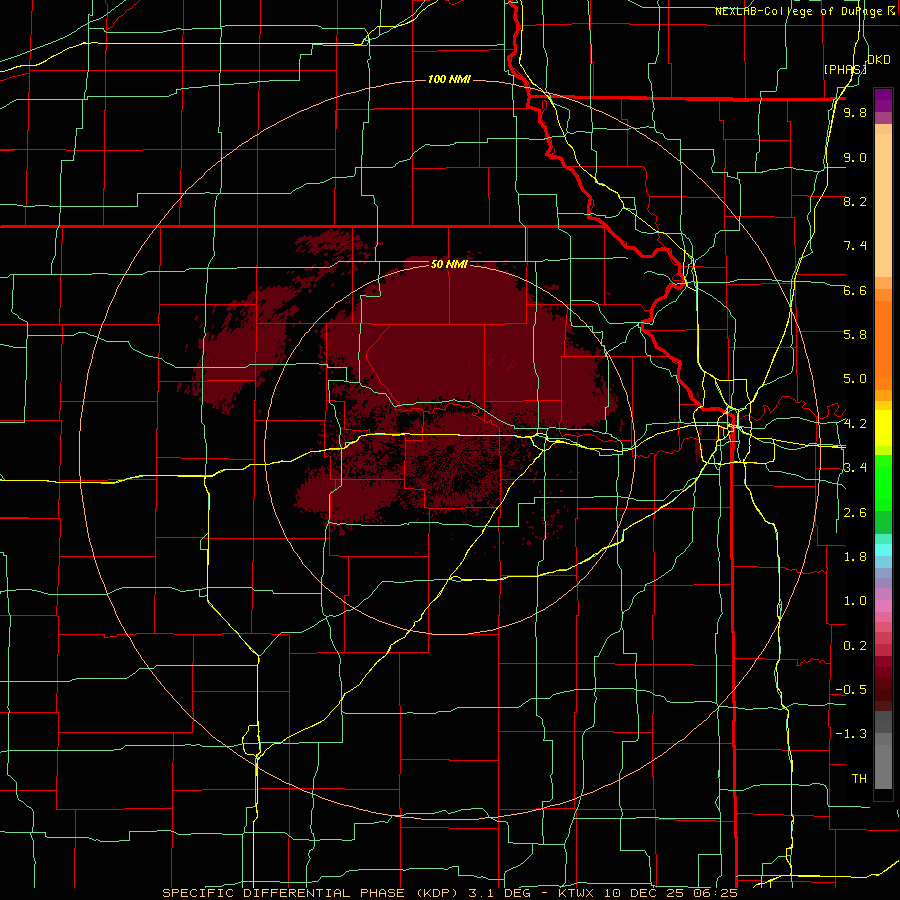Pick the pink band in the color bar
This screenshot has width=900, height=900.
coord(883,606)
